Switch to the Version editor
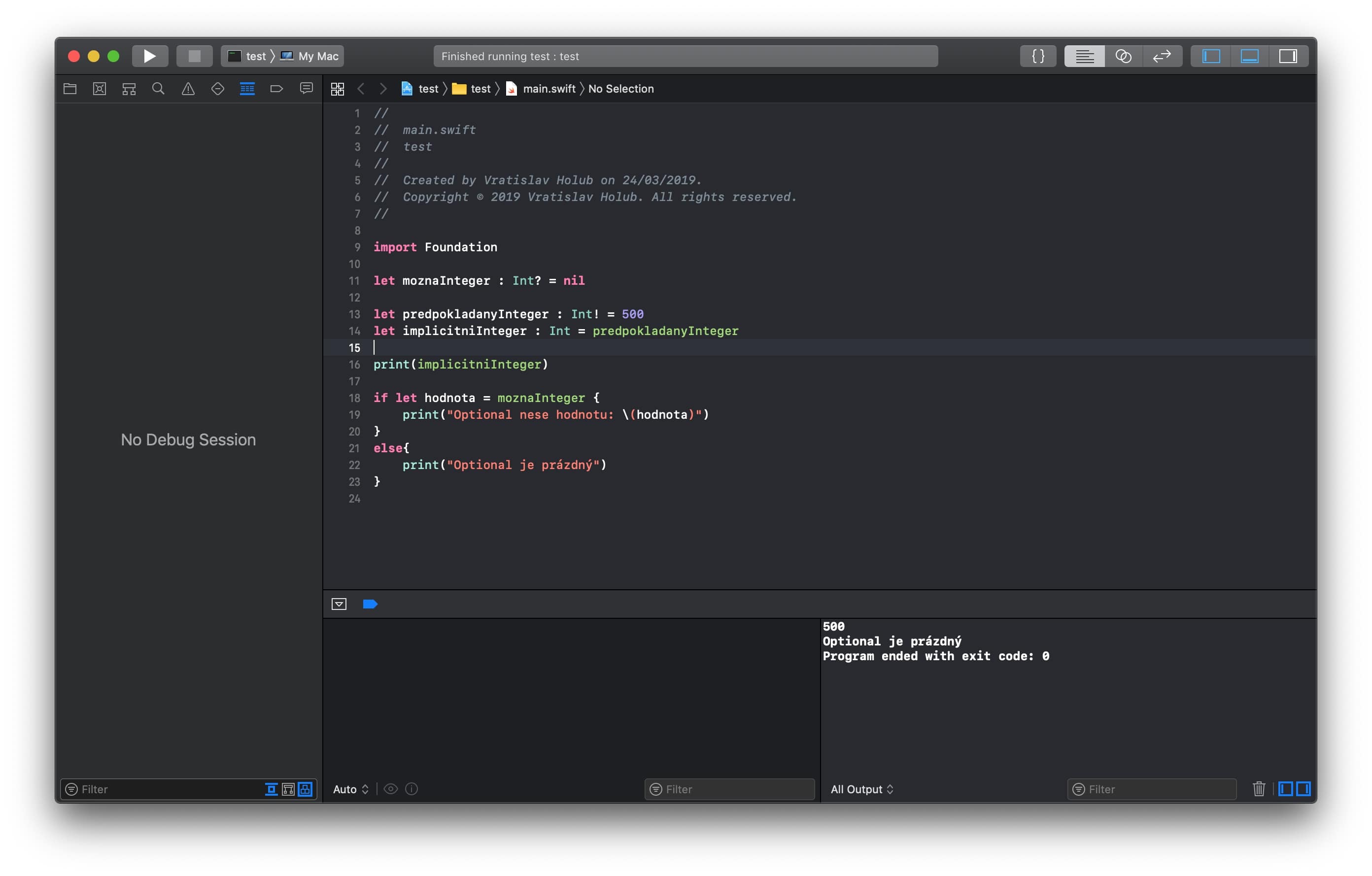The image size is (1372, 876). pyautogui.click(x=1161, y=56)
